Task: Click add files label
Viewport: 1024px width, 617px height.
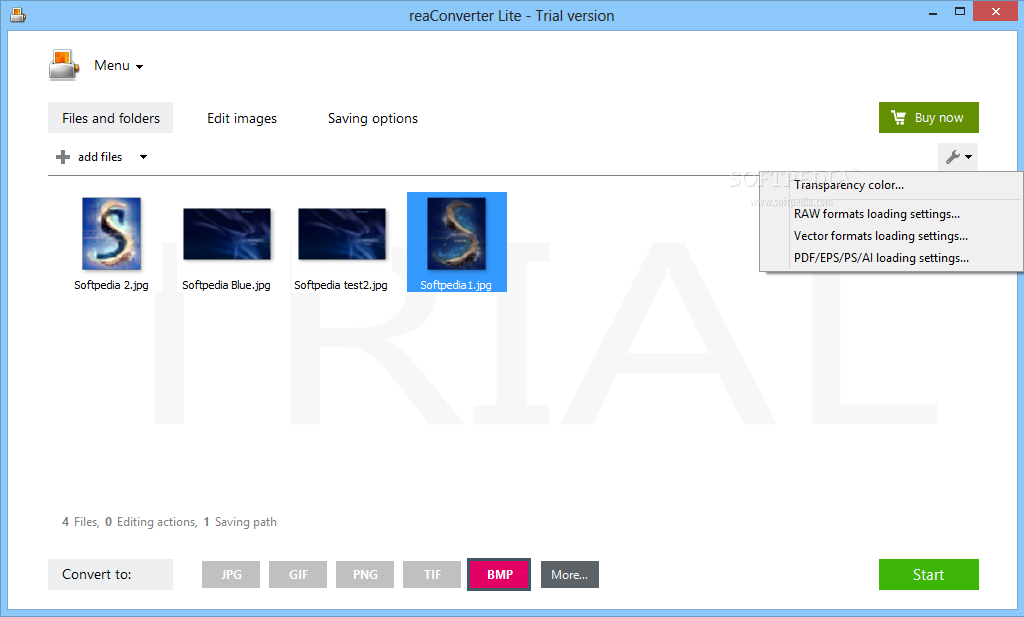Action: (100, 157)
